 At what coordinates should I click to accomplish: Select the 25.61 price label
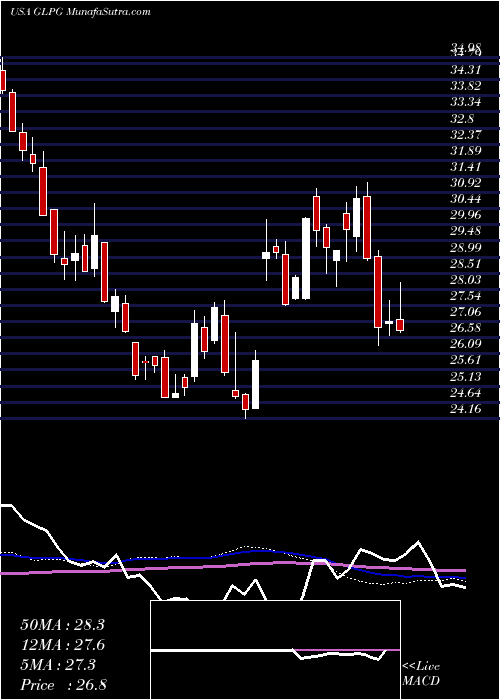466,360
